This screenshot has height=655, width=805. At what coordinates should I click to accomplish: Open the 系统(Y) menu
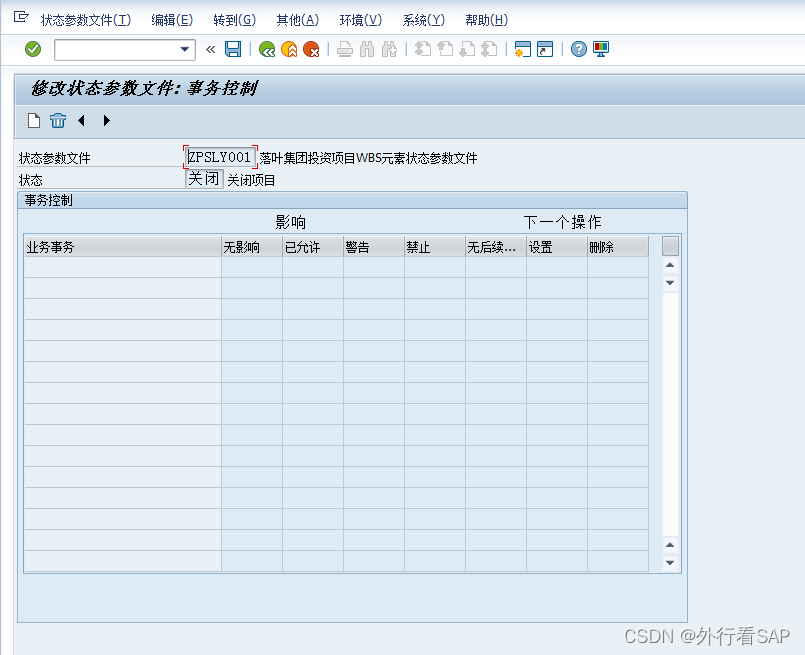coord(424,20)
